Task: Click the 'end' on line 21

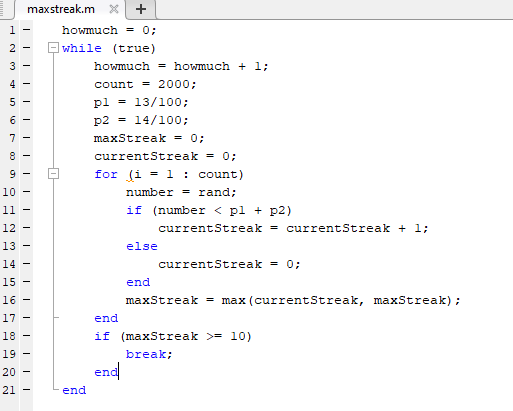Action: (x=74, y=390)
